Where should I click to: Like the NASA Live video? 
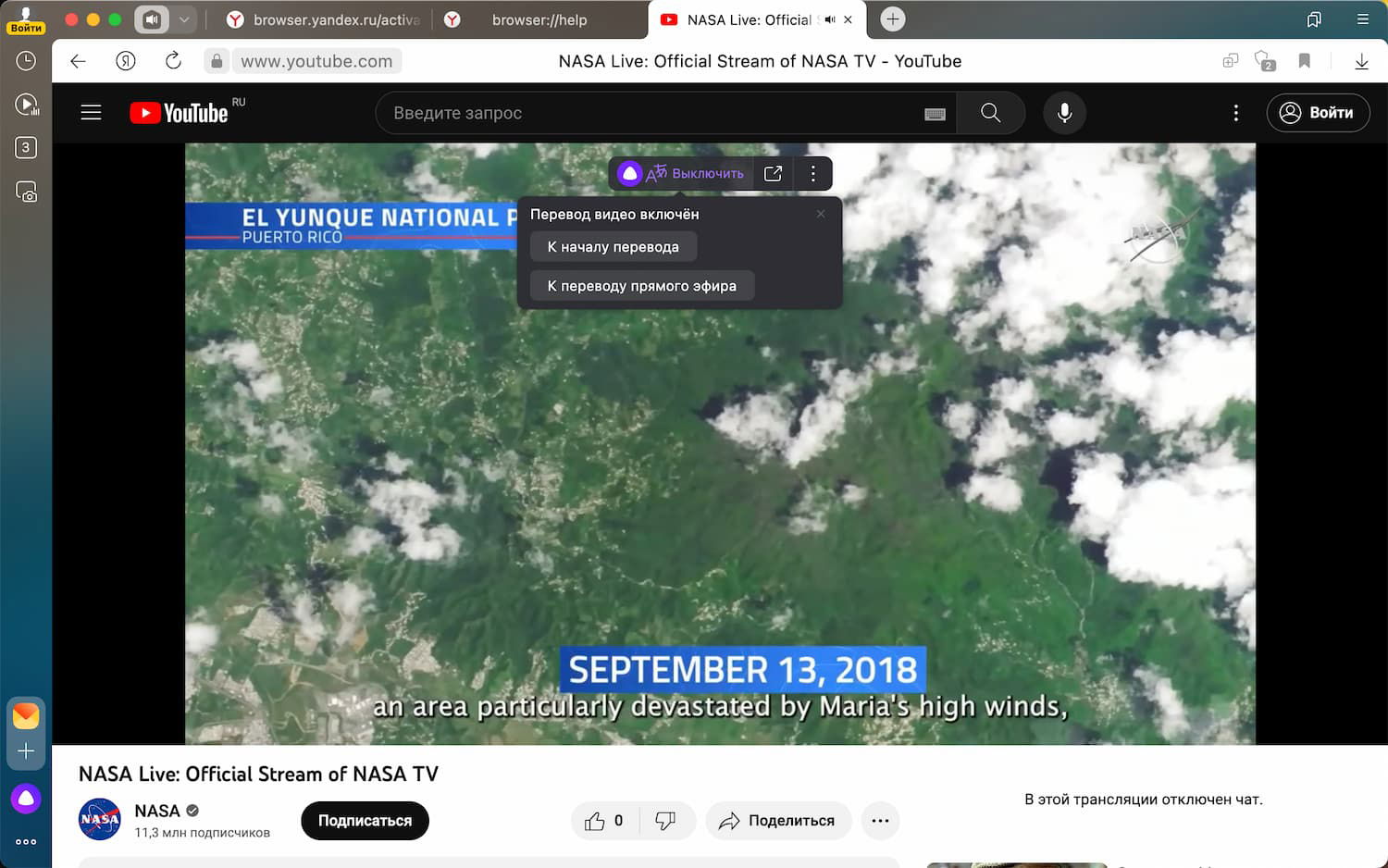point(604,821)
